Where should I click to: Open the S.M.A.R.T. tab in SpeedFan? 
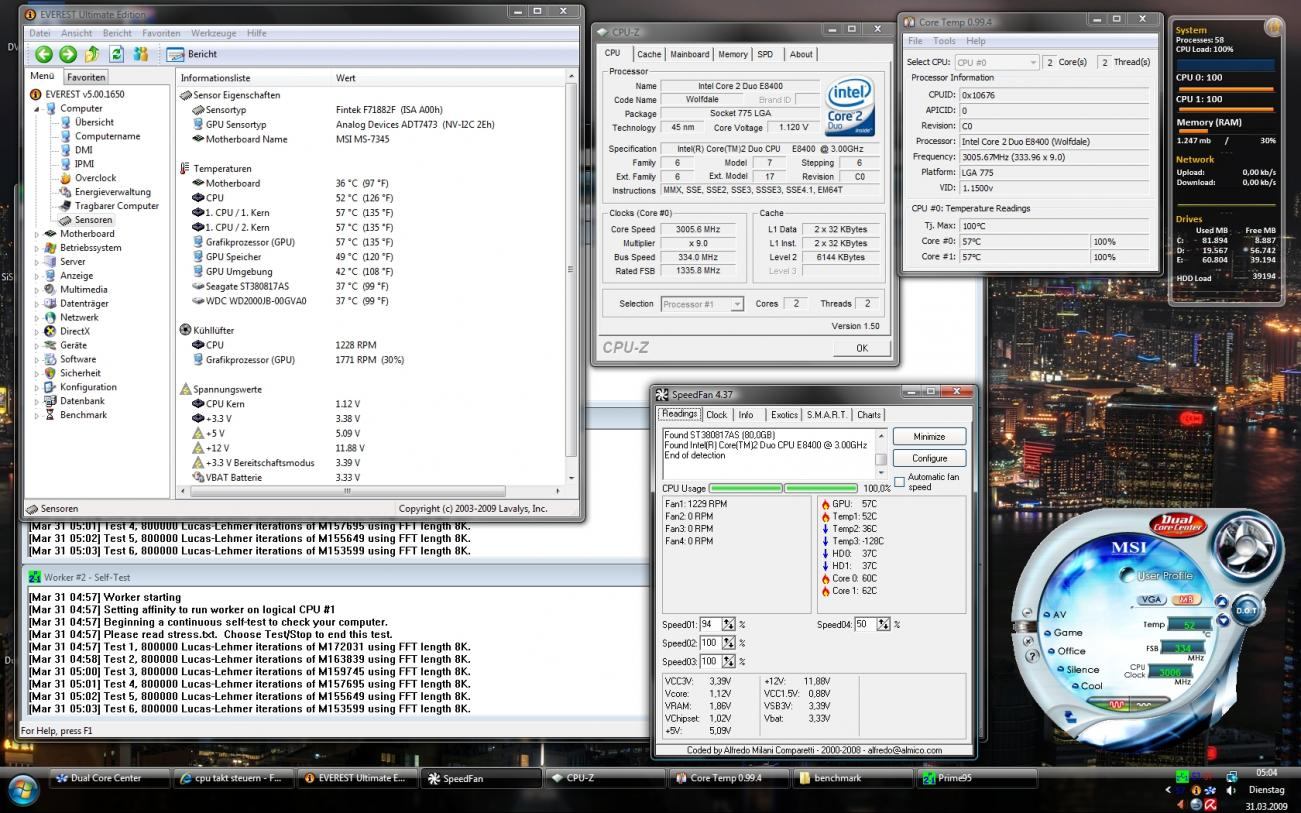(x=827, y=415)
